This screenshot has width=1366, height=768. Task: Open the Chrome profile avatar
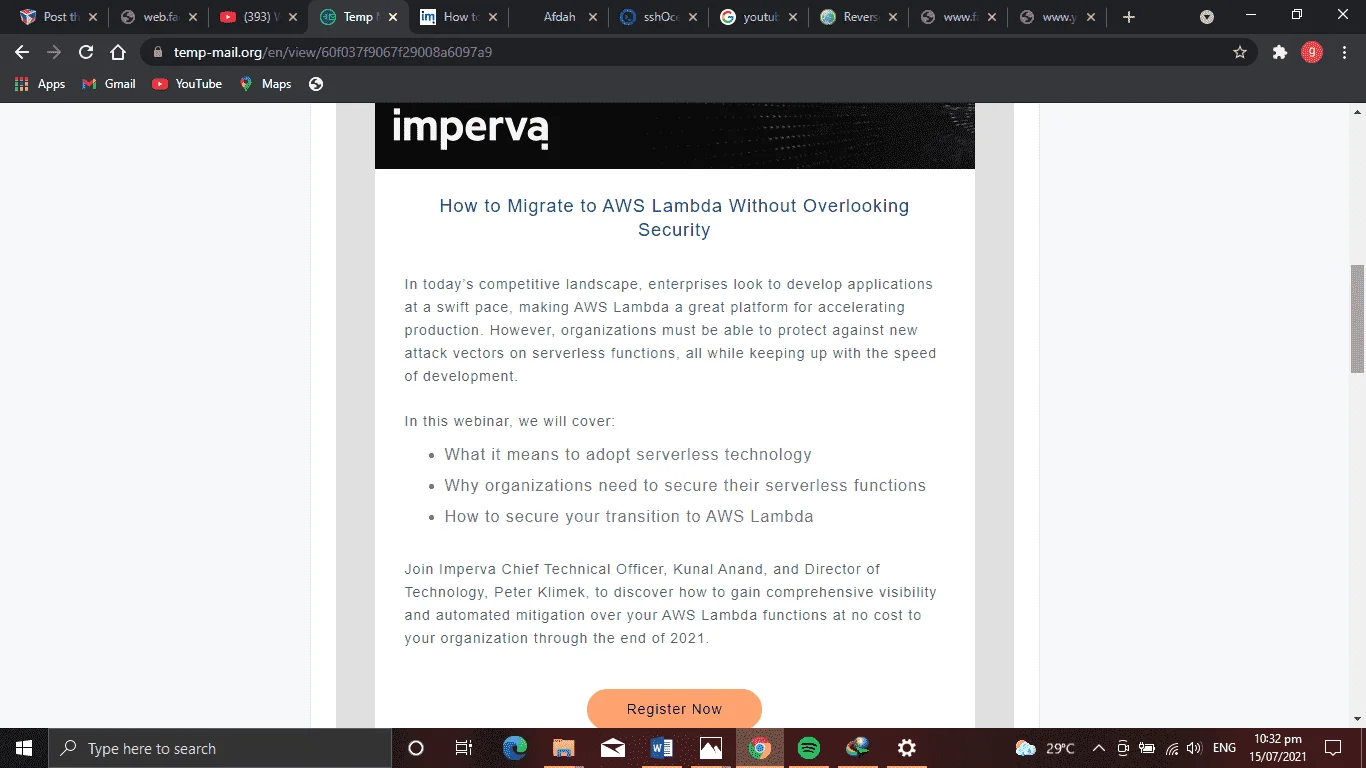[1312, 52]
